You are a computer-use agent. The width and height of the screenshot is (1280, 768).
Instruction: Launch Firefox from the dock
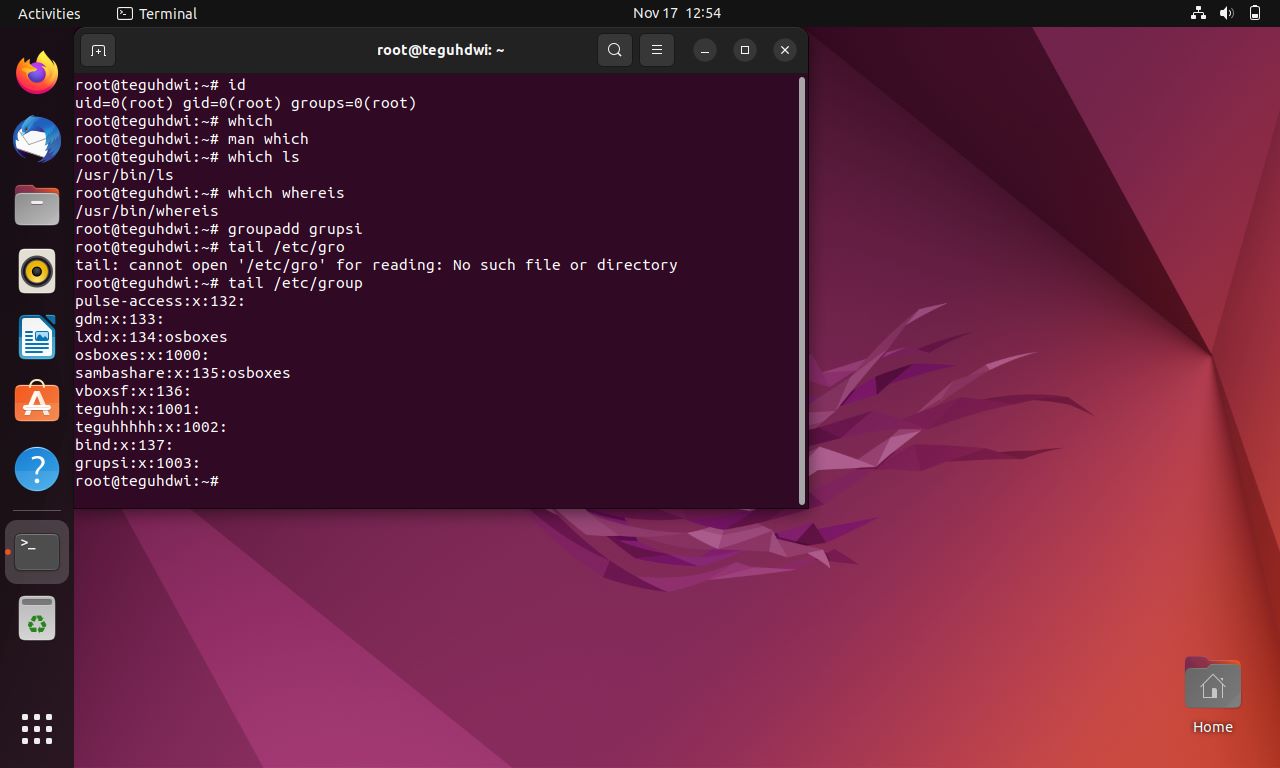[37, 73]
